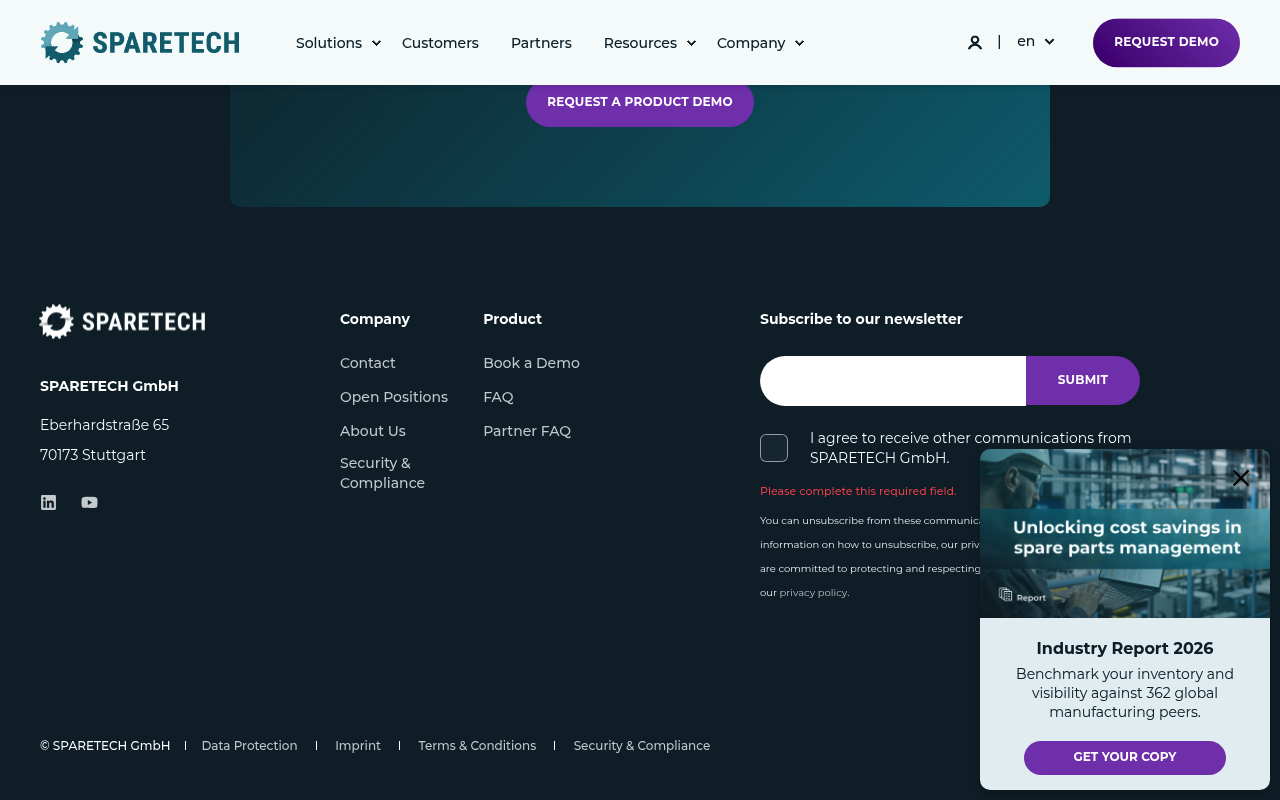Open Security & Compliance in bottom bar
This screenshot has height=800, width=1280.
pyautogui.click(x=642, y=746)
